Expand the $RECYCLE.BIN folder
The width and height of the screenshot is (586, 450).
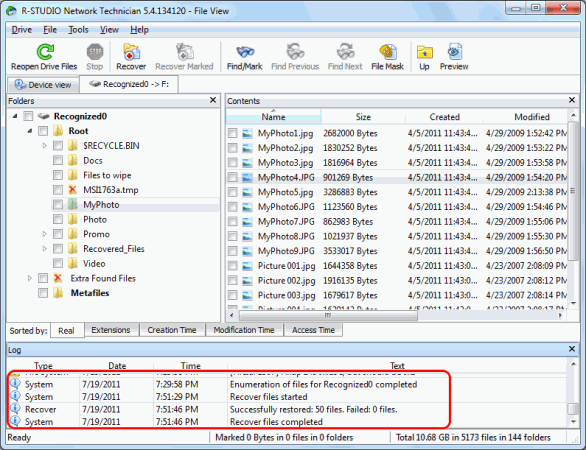tap(44, 145)
